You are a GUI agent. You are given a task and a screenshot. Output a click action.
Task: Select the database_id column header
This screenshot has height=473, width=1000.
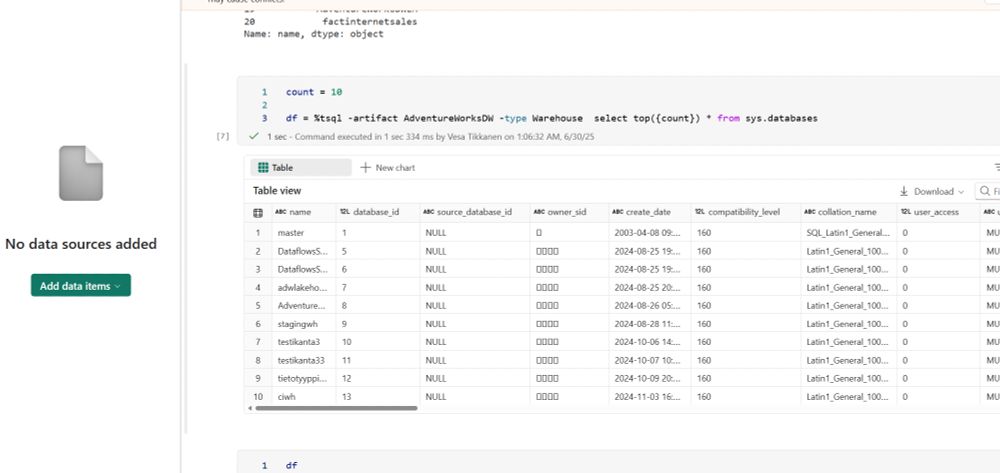click(x=377, y=212)
